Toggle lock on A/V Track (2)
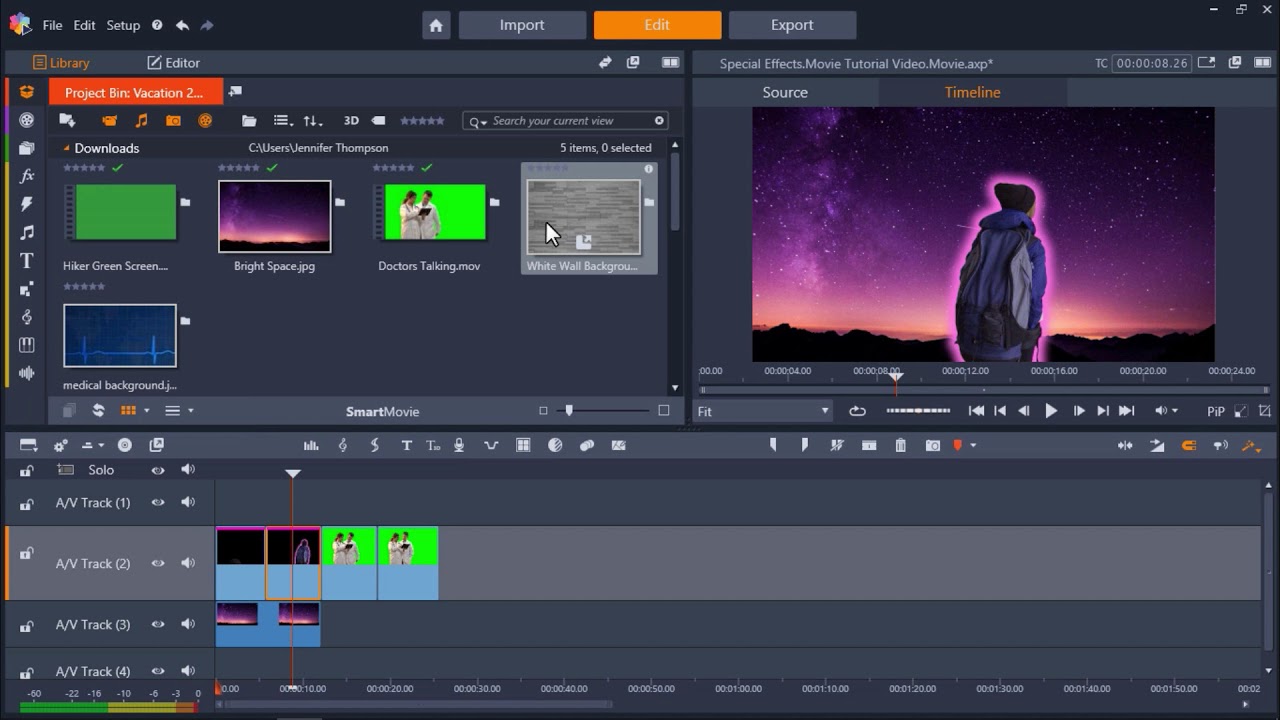The height and width of the screenshot is (720, 1280). point(27,553)
